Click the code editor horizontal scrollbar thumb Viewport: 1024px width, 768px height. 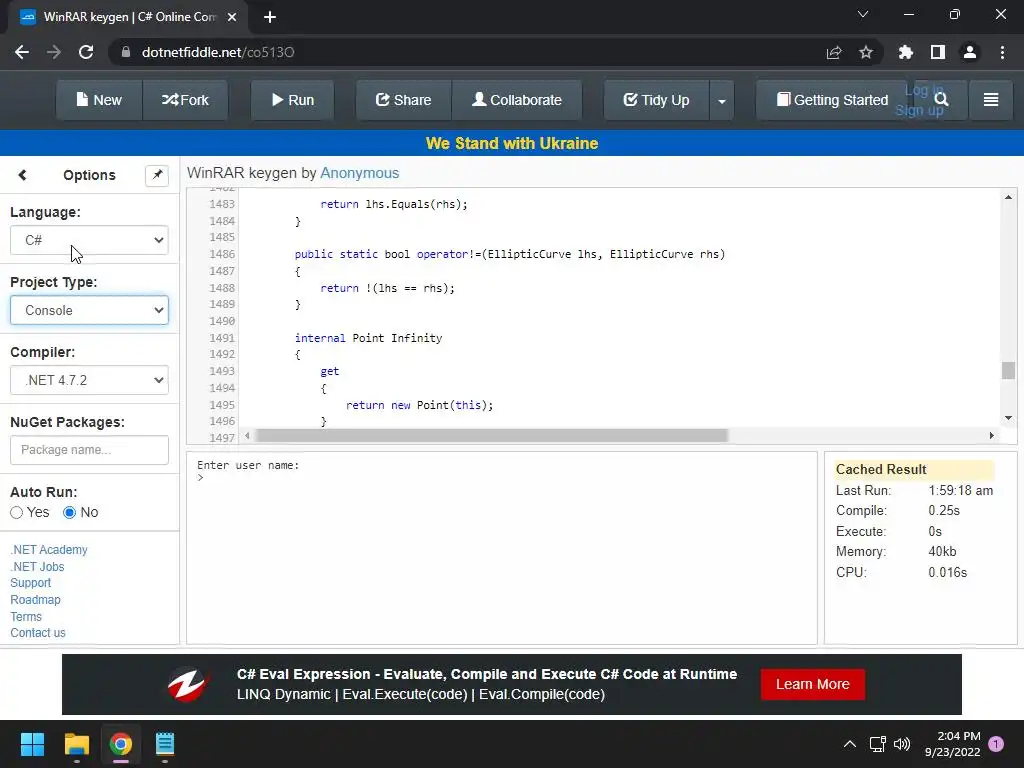tap(492, 436)
